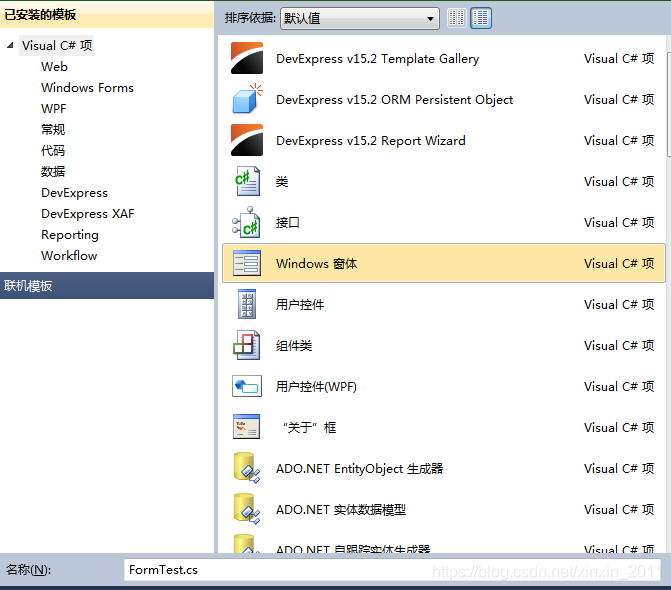This screenshot has width=671, height=590.
Task: Select the Visual C# 项 category
Action: [57, 45]
